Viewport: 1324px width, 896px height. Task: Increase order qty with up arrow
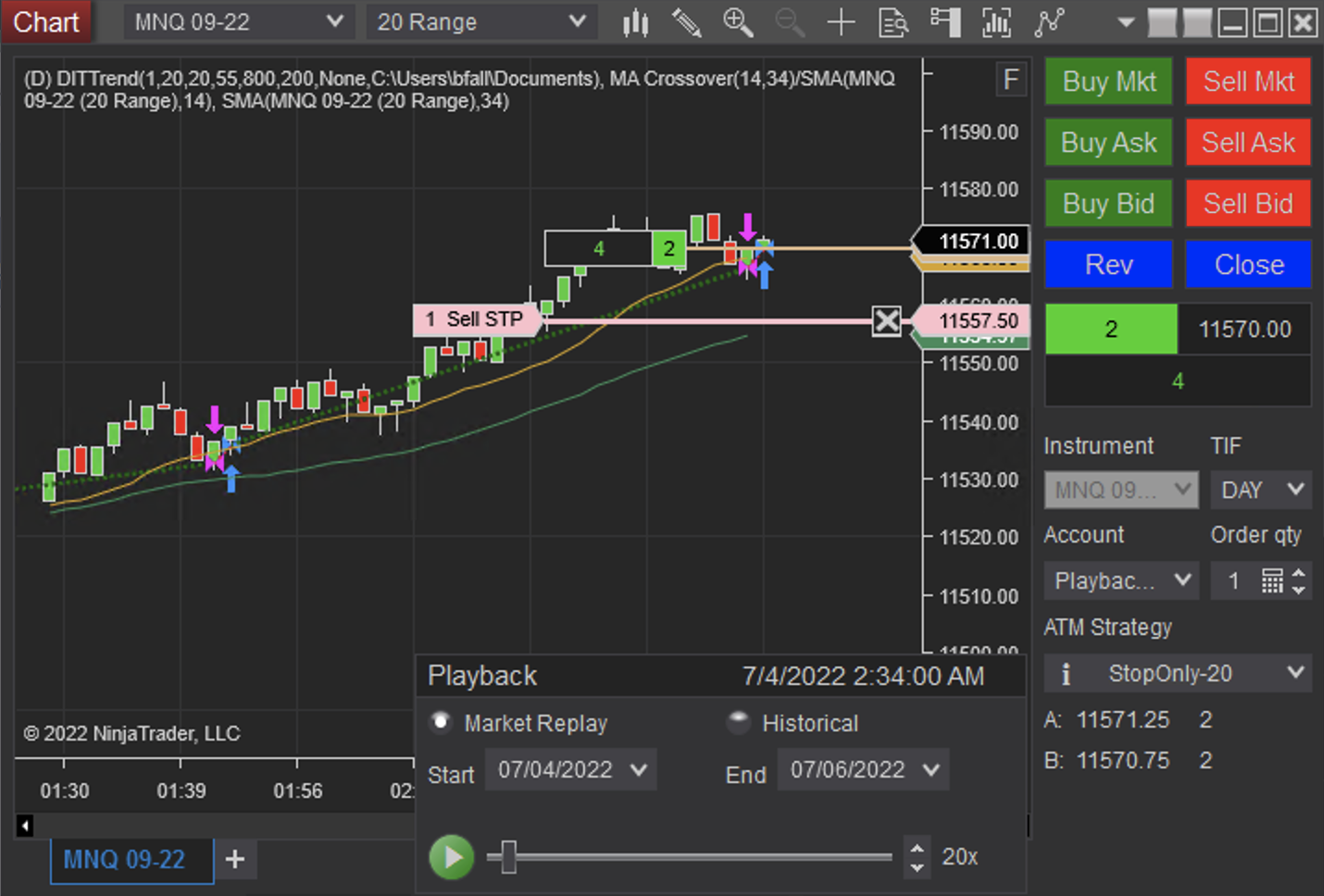click(1298, 572)
